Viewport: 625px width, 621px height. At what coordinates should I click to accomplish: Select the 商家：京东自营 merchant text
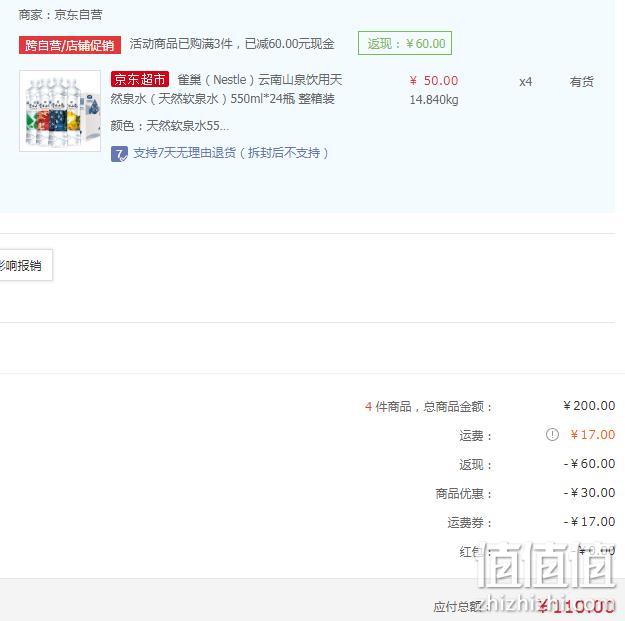(61, 15)
